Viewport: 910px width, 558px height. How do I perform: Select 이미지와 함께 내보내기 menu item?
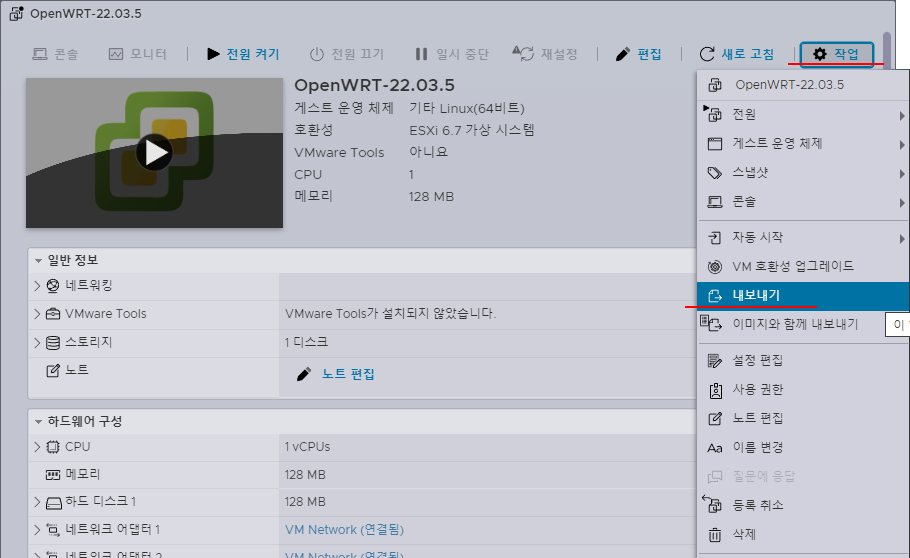pos(803,324)
